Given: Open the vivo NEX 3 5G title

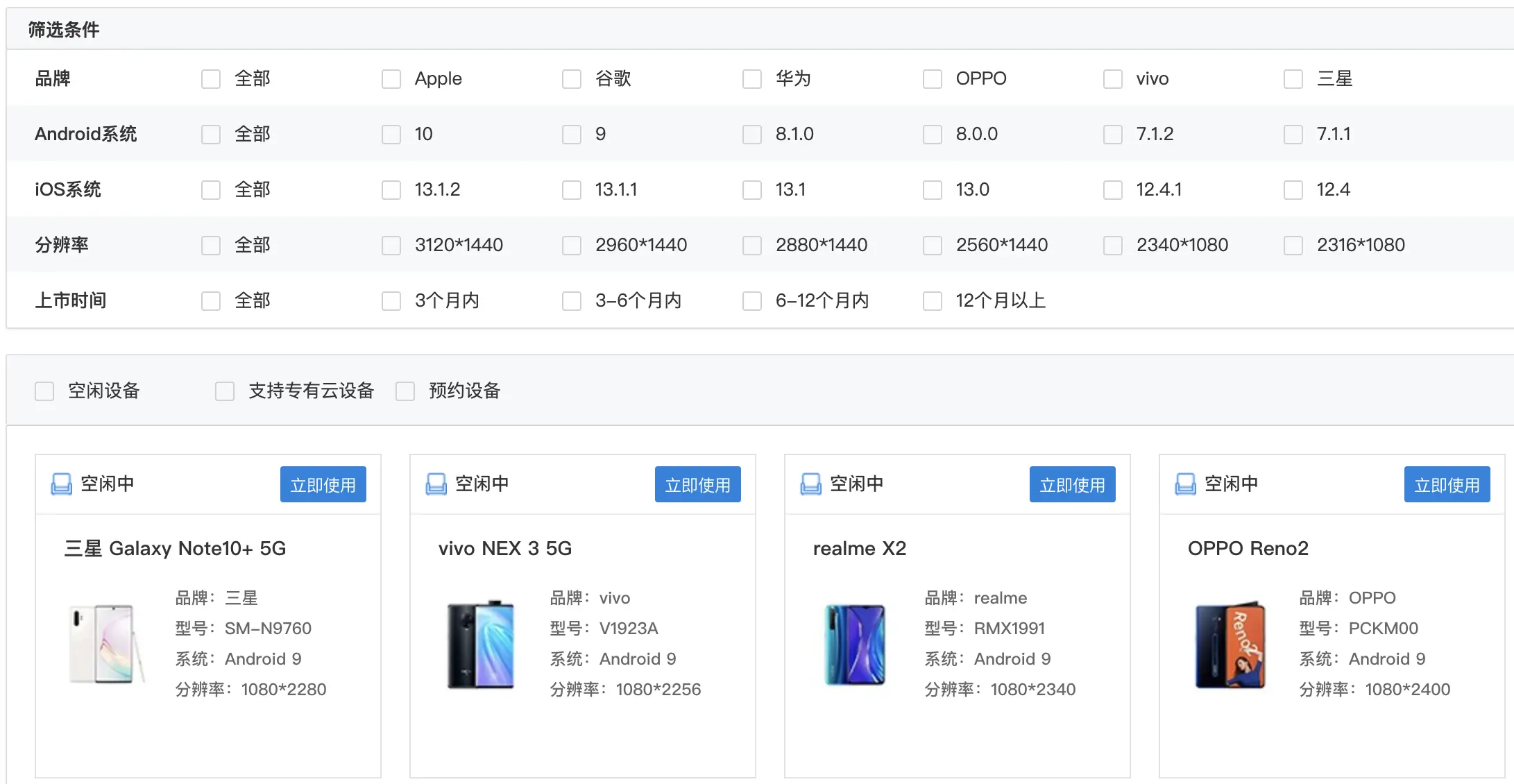Looking at the screenshot, I should [x=504, y=548].
